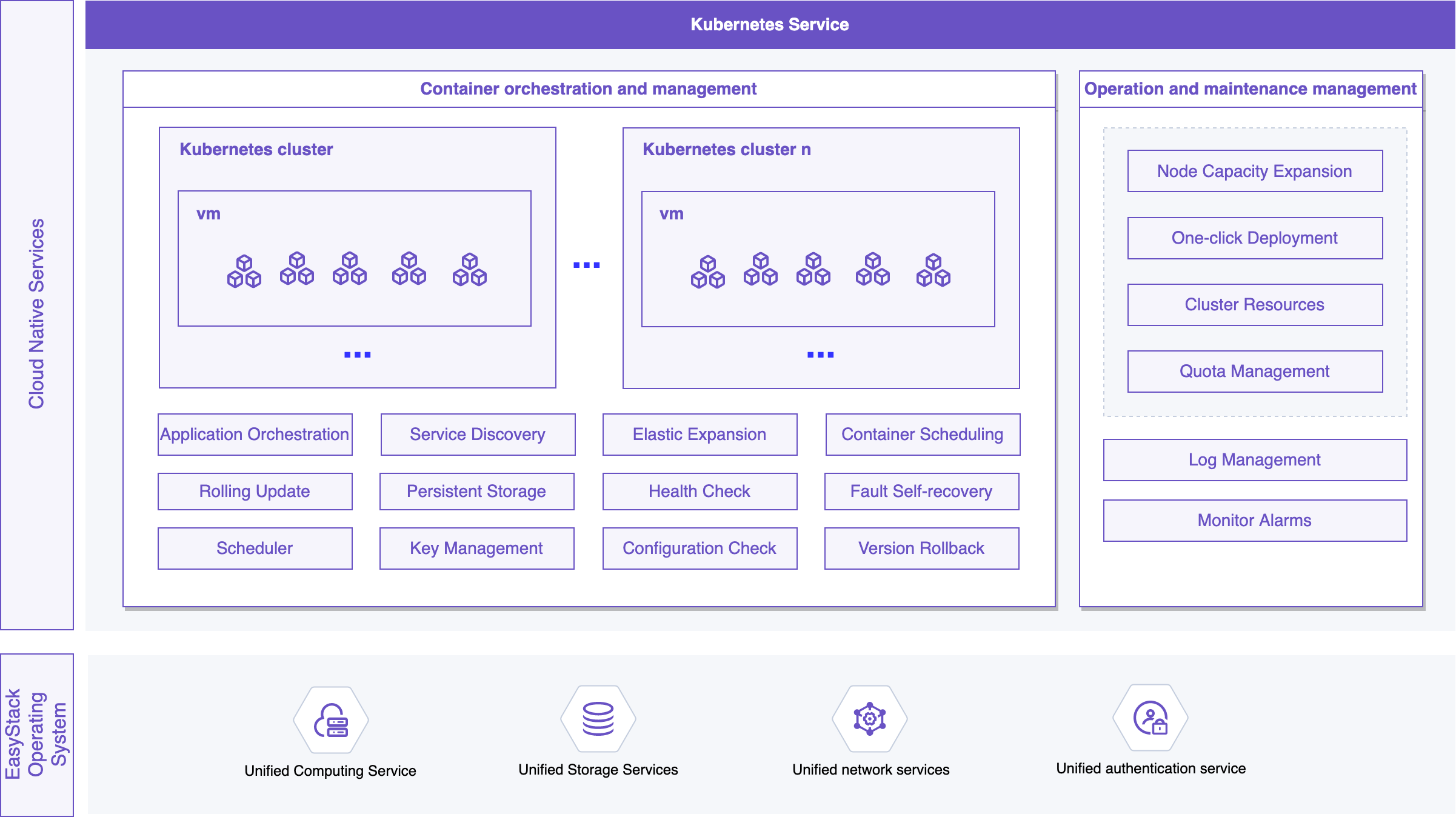Viewport: 1456px width, 817px height.
Task: Click ellipsis between the two Kubernetes clusters
Action: coord(586,265)
